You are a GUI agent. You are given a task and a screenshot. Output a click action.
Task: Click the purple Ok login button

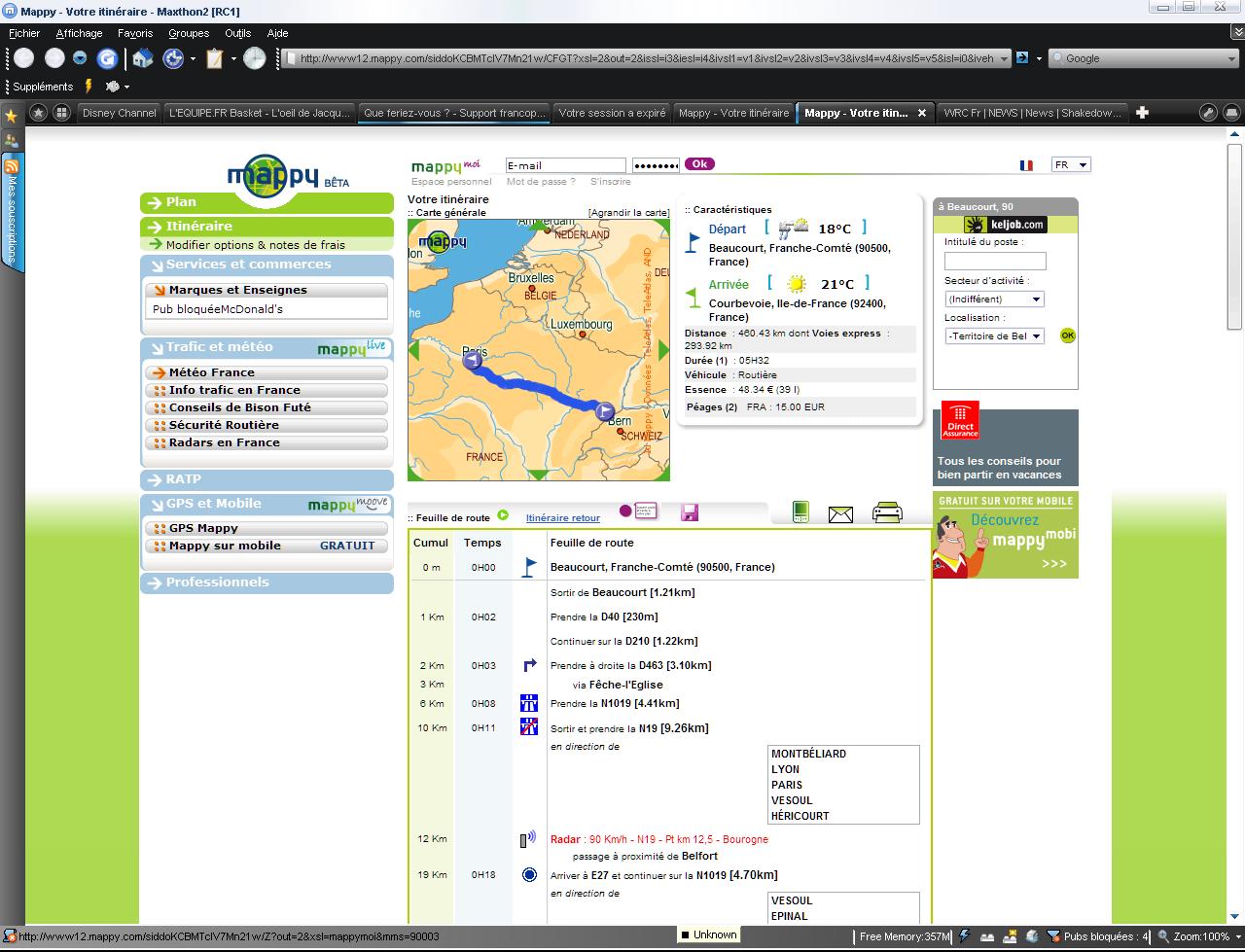tap(699, 164)
